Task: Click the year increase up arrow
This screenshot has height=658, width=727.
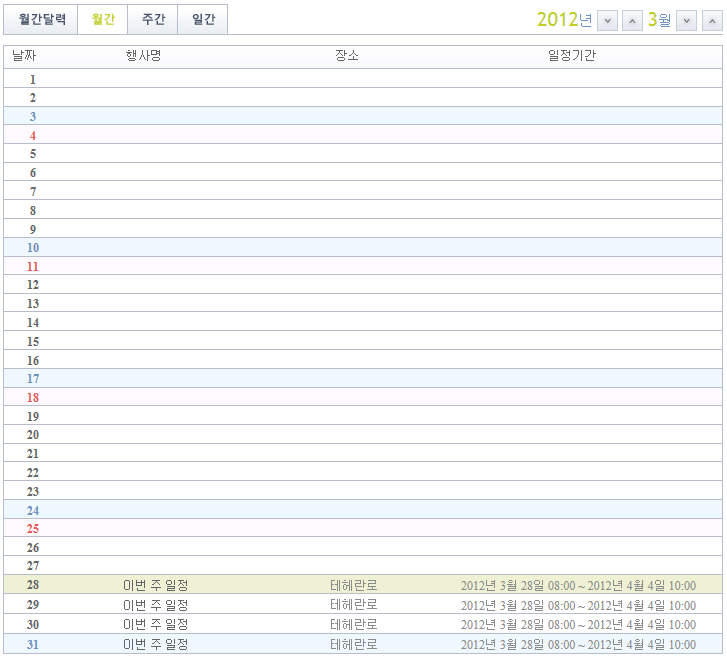Action: tap(633, 21)
